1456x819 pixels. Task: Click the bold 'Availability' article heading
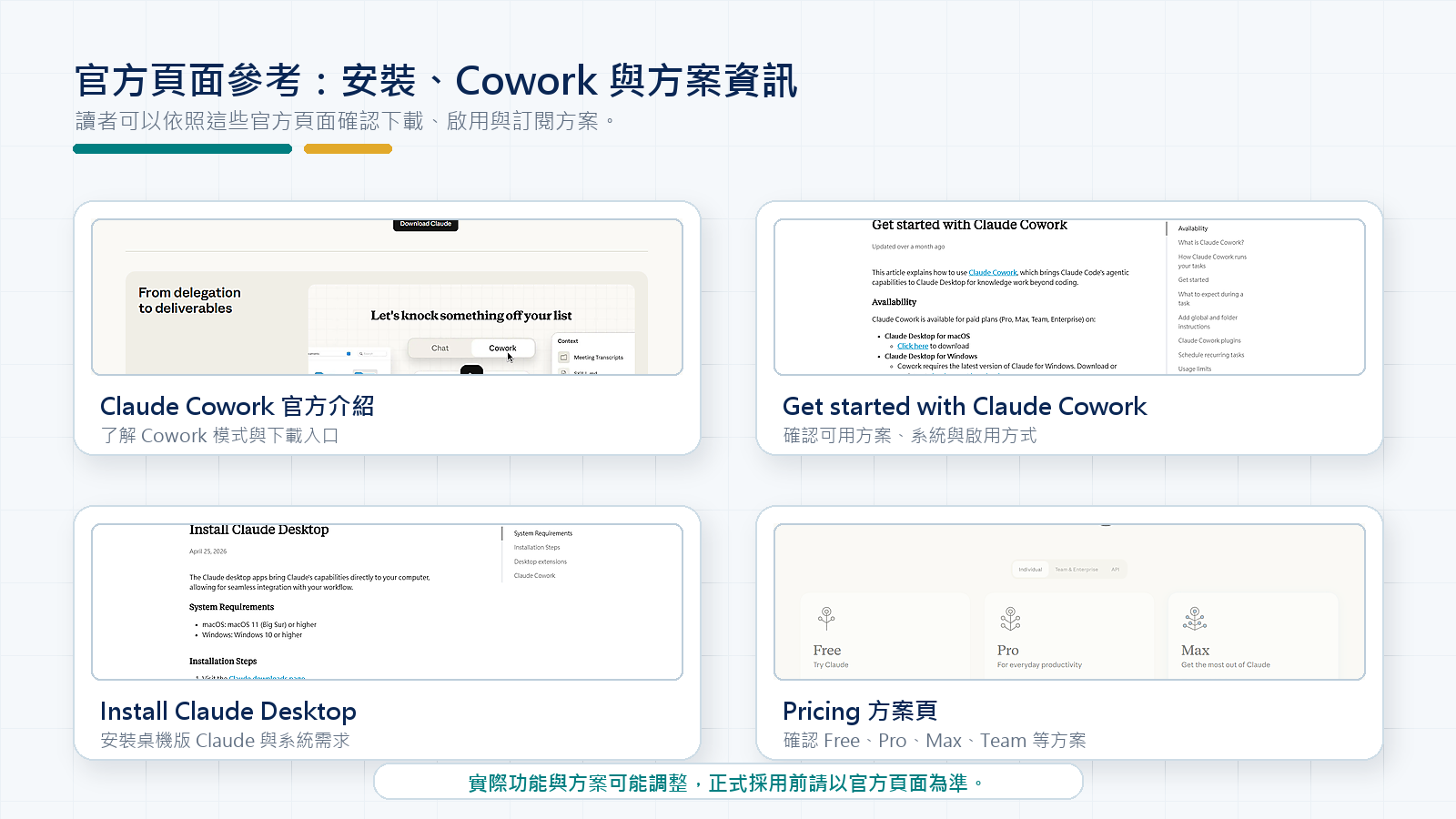(895, 302)
